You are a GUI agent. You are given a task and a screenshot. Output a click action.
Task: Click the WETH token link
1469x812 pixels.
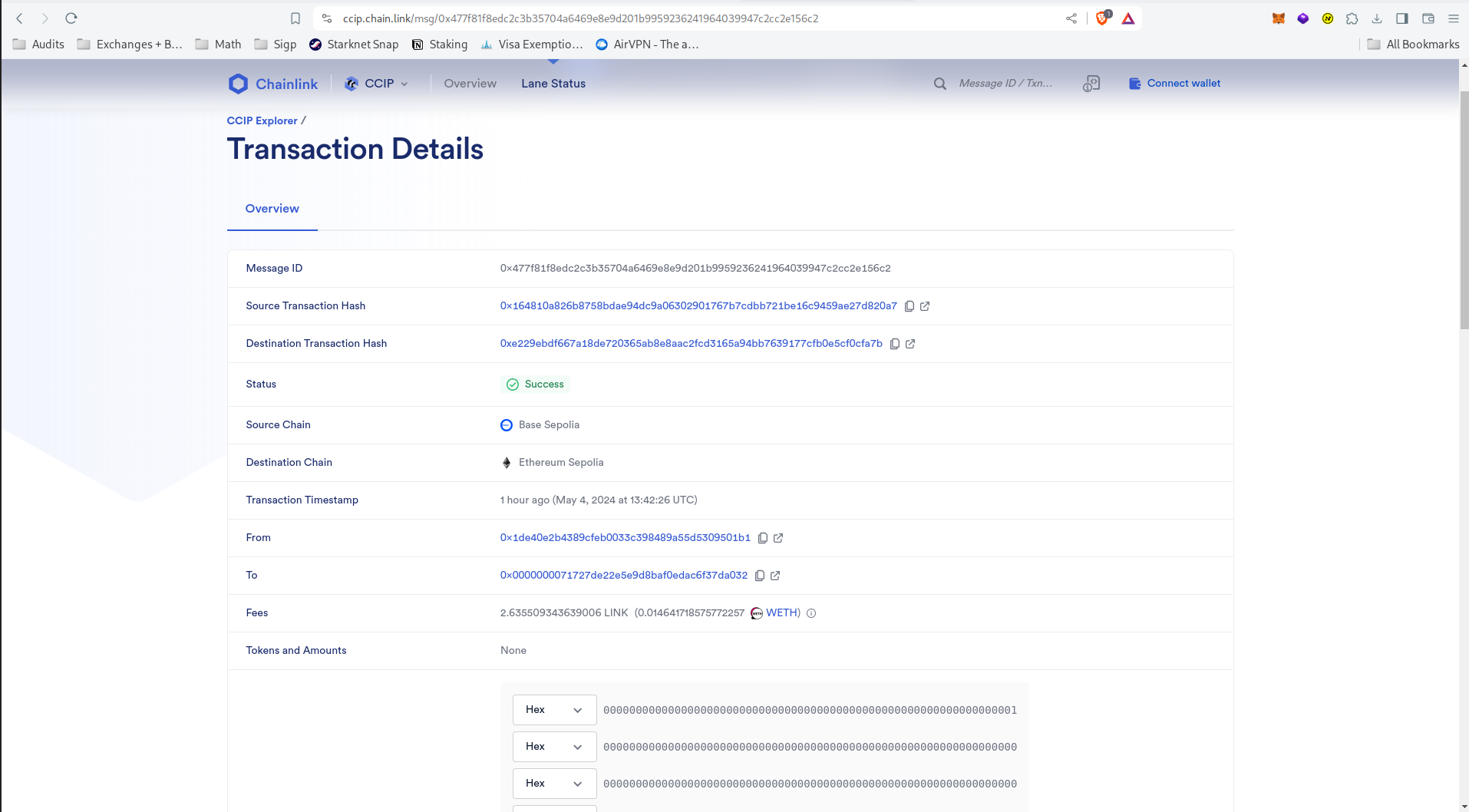click(x=781, y=613)
